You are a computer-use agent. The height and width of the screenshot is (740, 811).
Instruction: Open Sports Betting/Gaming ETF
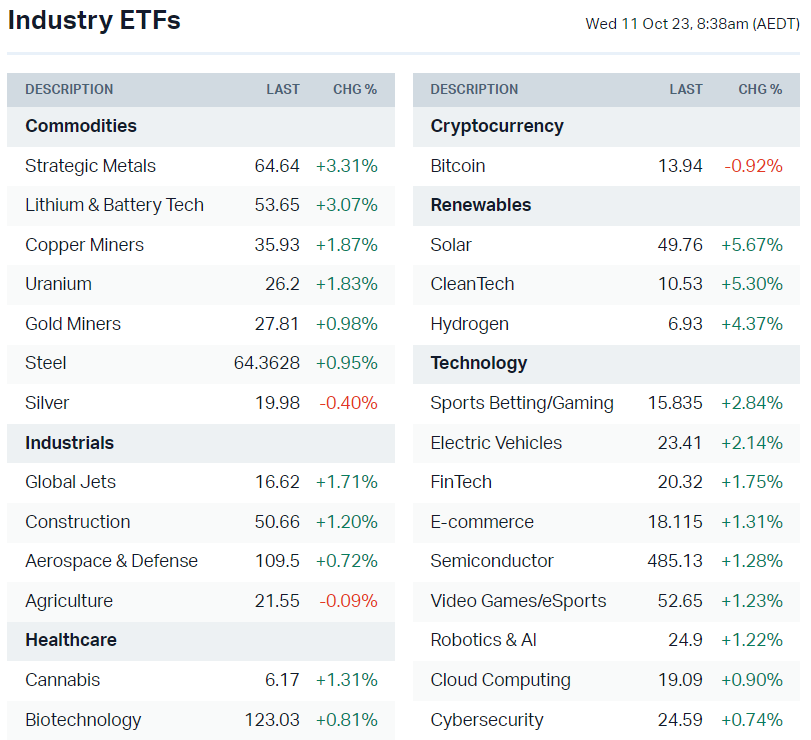click(x=522, y=403)
